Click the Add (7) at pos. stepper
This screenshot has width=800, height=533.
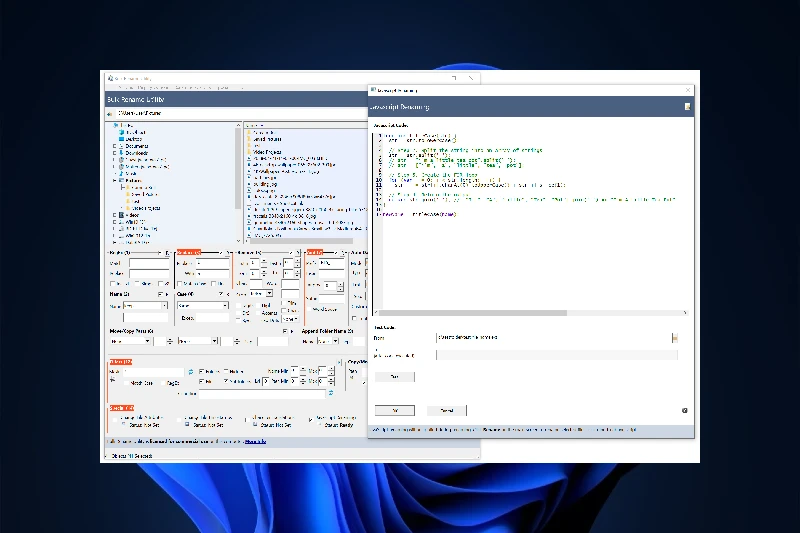coord(340,286)
